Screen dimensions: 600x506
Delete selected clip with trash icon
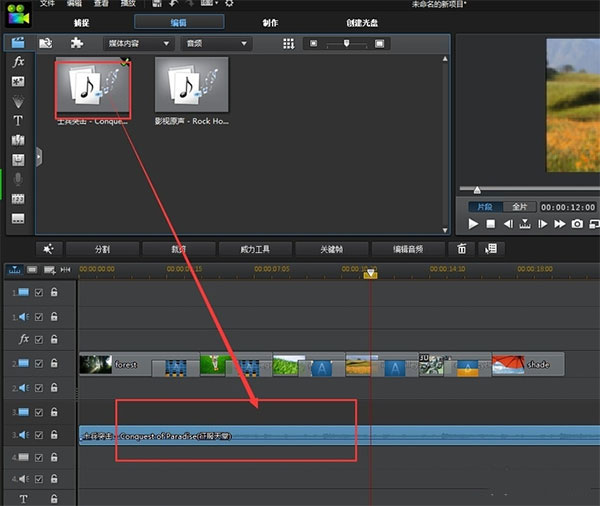point(461,249)
